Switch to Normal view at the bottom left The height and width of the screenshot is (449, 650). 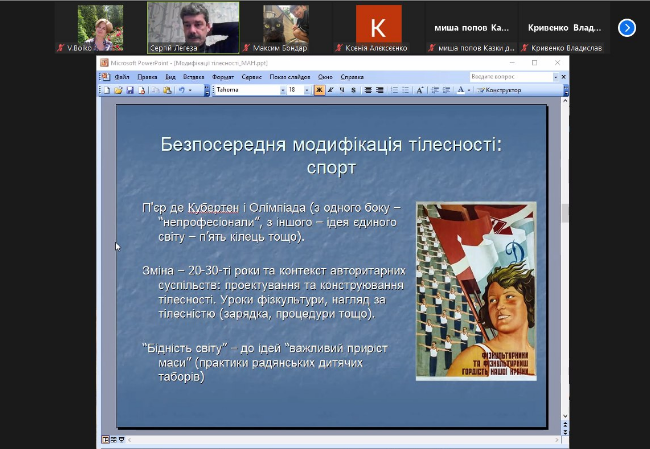click(x=105, y=439)
